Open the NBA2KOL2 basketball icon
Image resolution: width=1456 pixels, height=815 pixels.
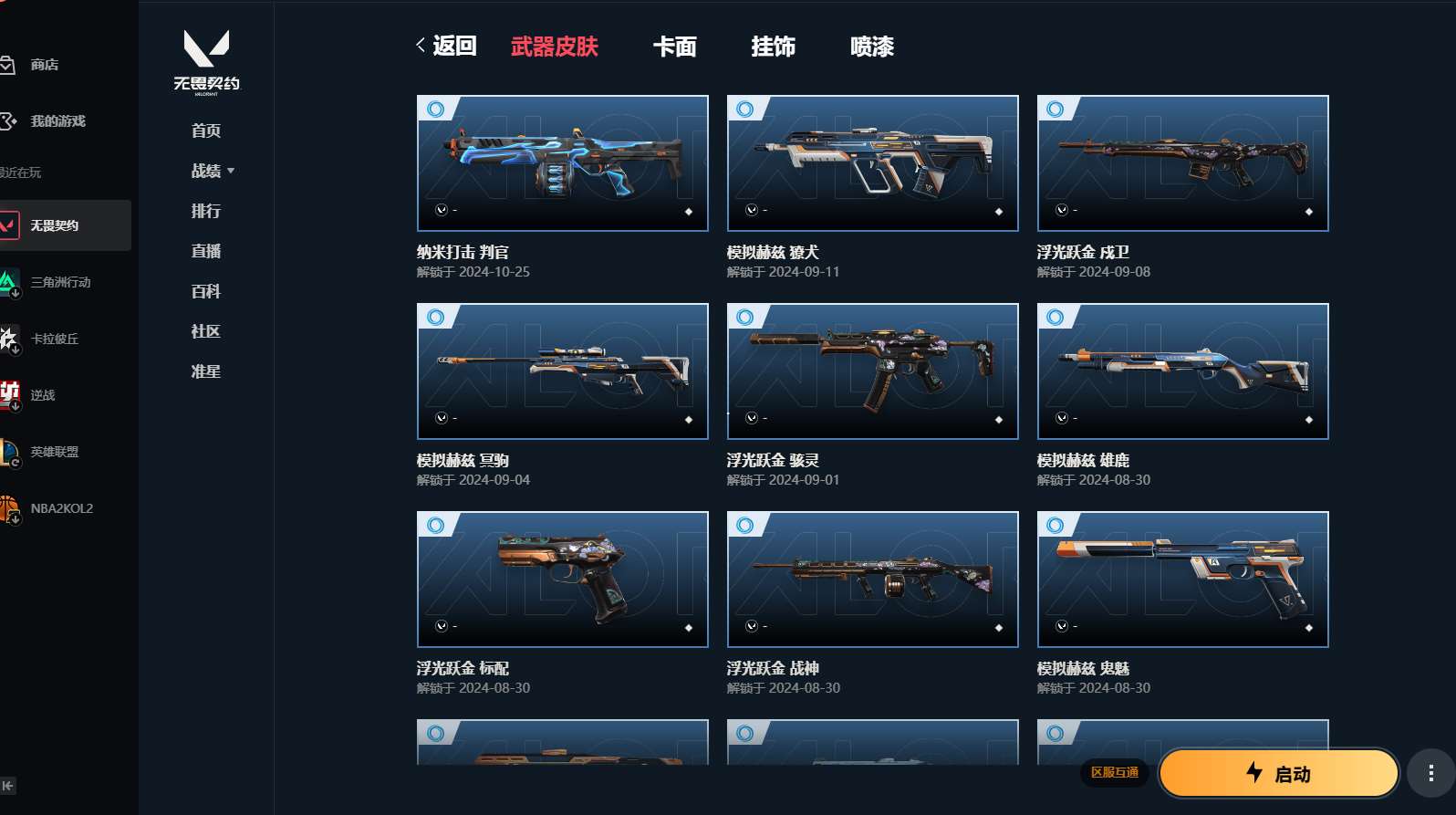[x=9, y=508]
